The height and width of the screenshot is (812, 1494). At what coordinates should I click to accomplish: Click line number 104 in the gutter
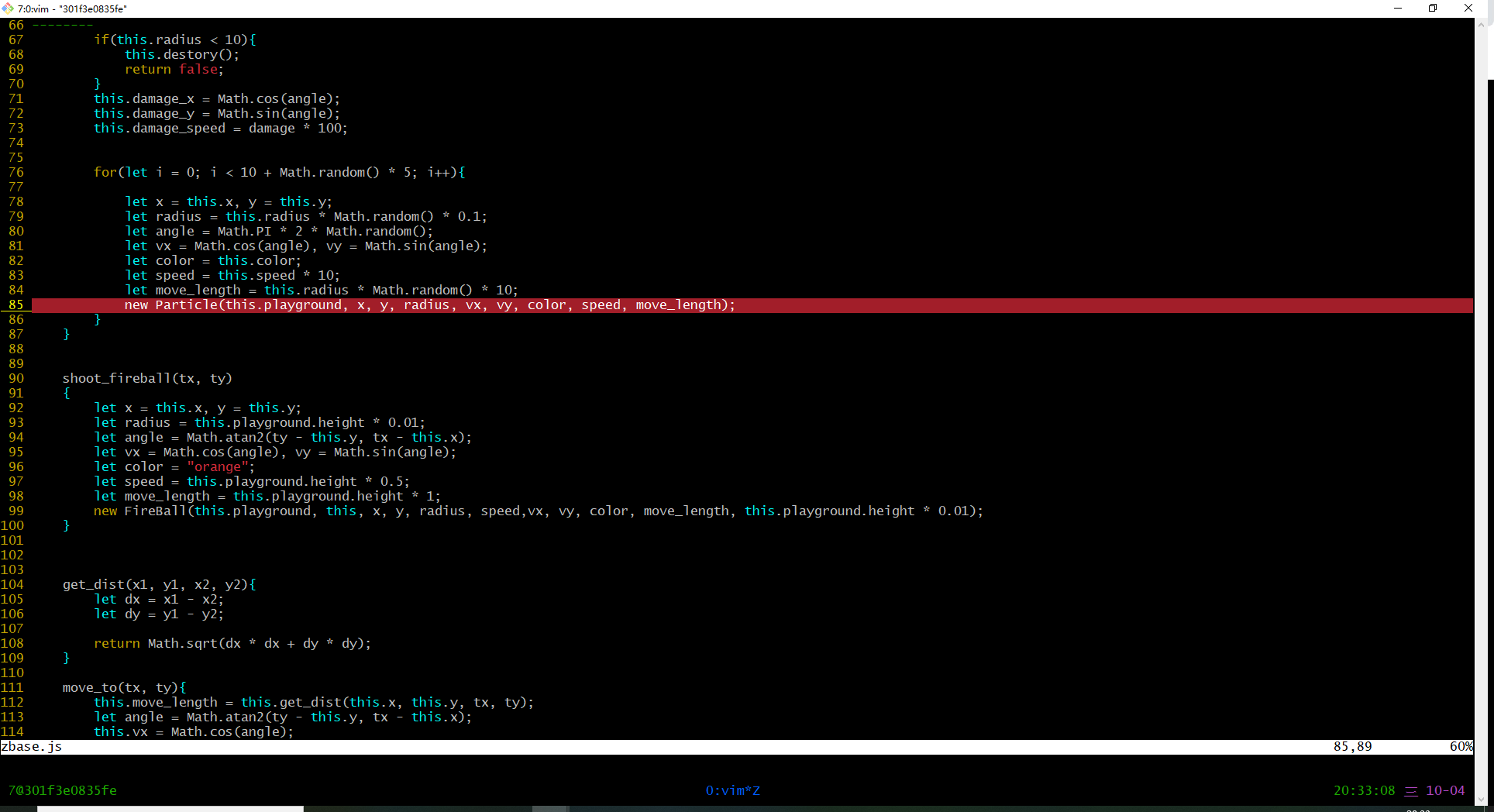[x=12, y=584]
